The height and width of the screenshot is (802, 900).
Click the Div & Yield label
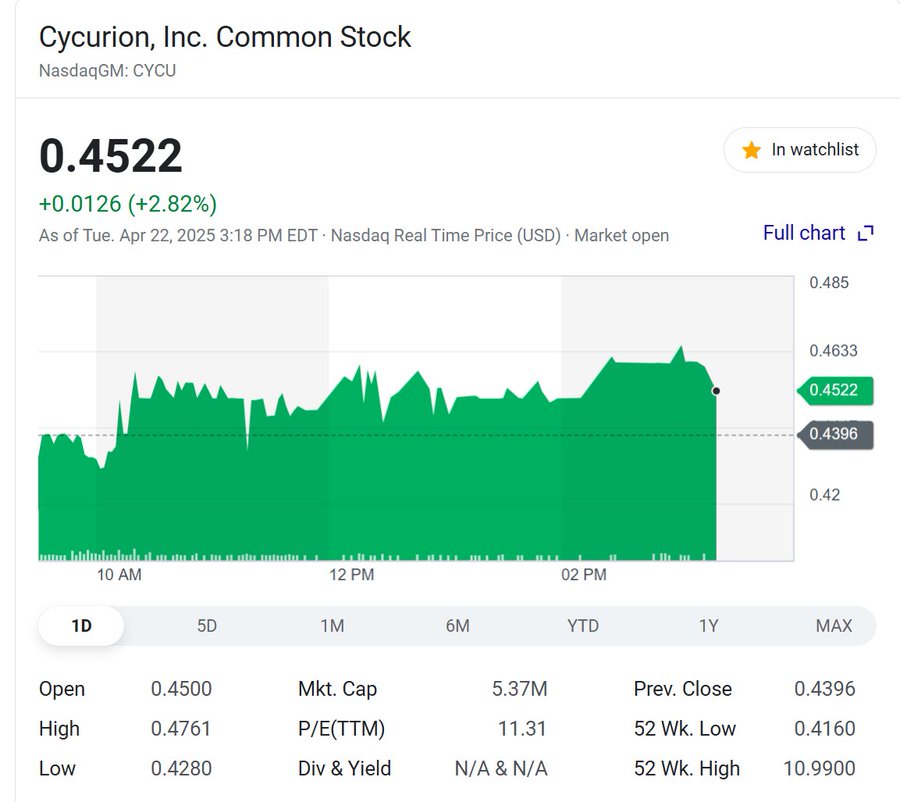click(344, 768)
